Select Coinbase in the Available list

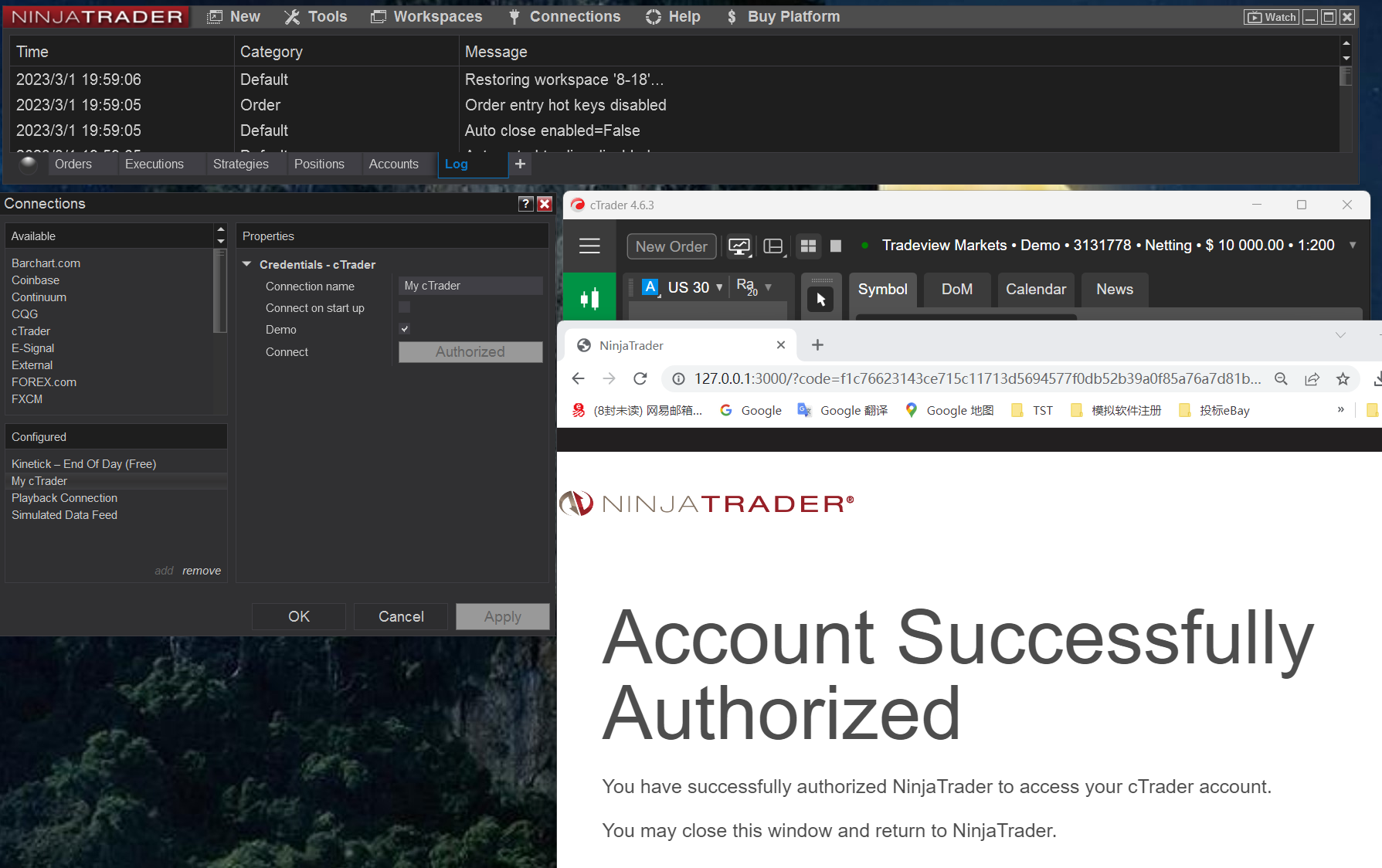(36, 280)
